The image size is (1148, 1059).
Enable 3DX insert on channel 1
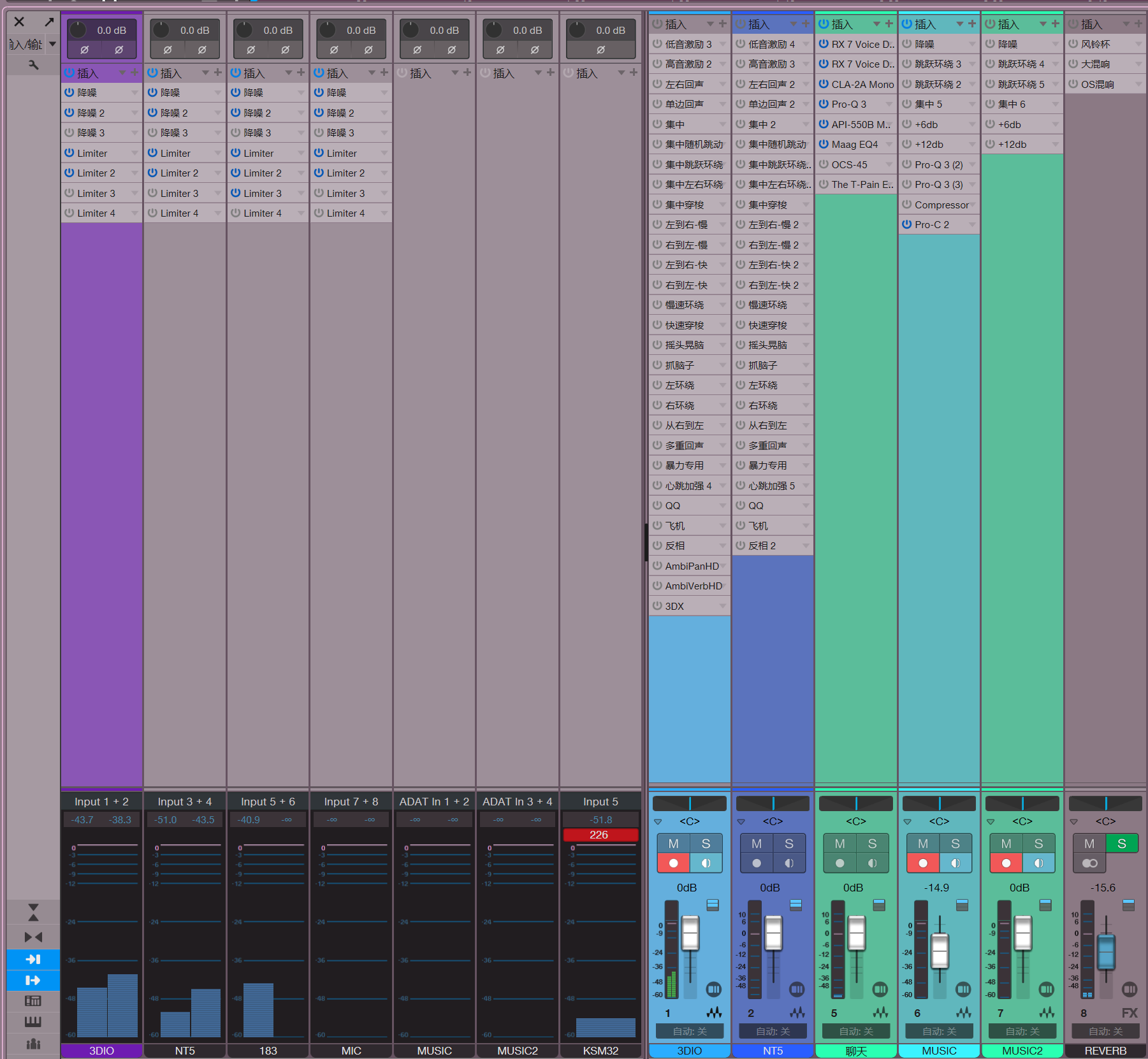click(657, 606)
